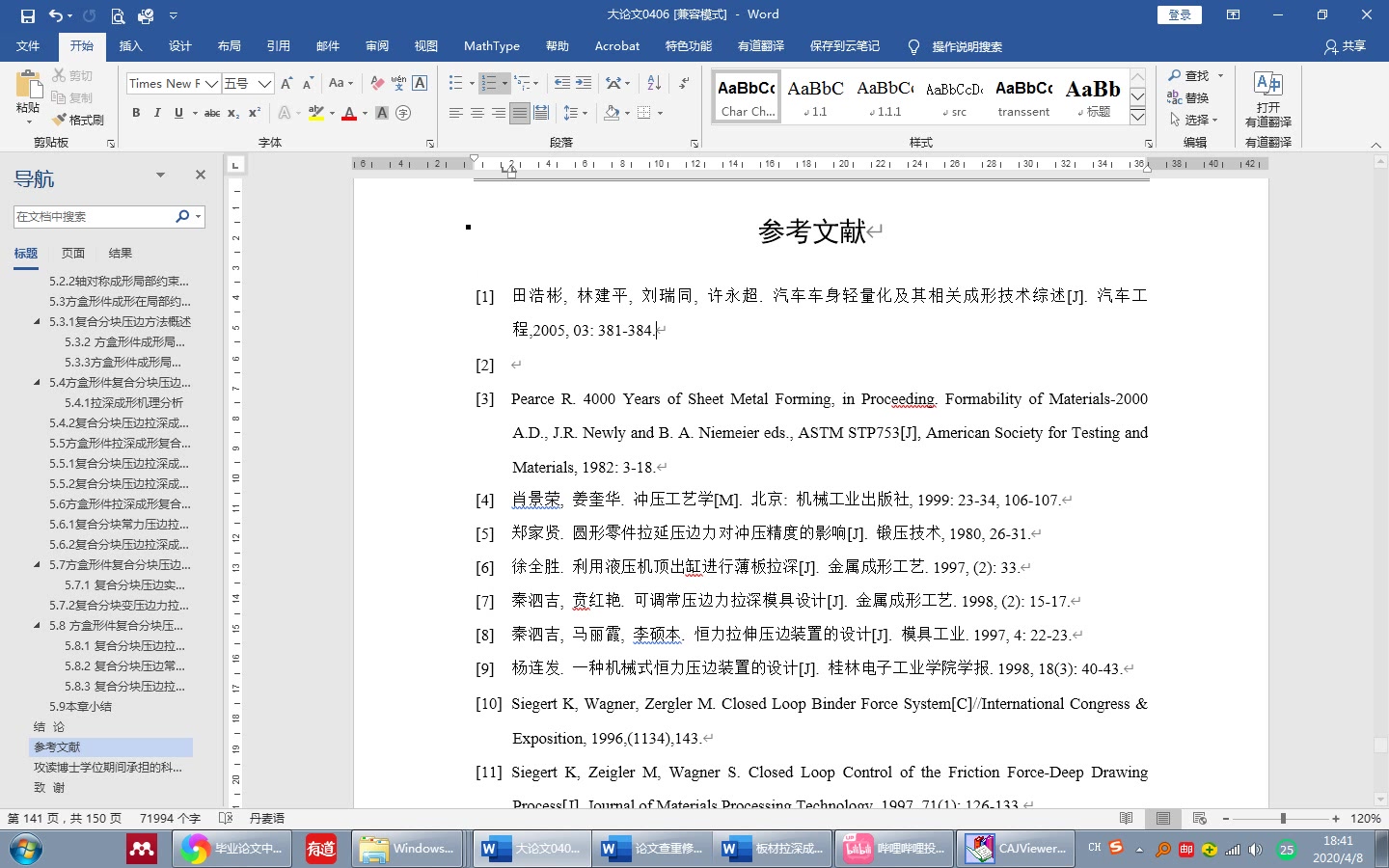This screenshot has height=868, width=1389.
Task: Shrink the font size with the smaller A icon
Action: click(x=308, y=84)
